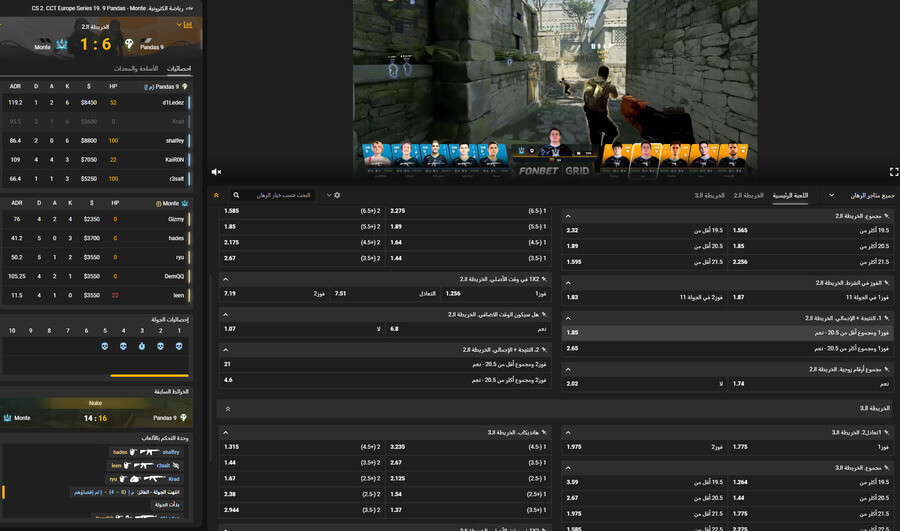Pin the Map 2 even total market
The height and width of the screenshot is (531, 900).
coord(887,369)
